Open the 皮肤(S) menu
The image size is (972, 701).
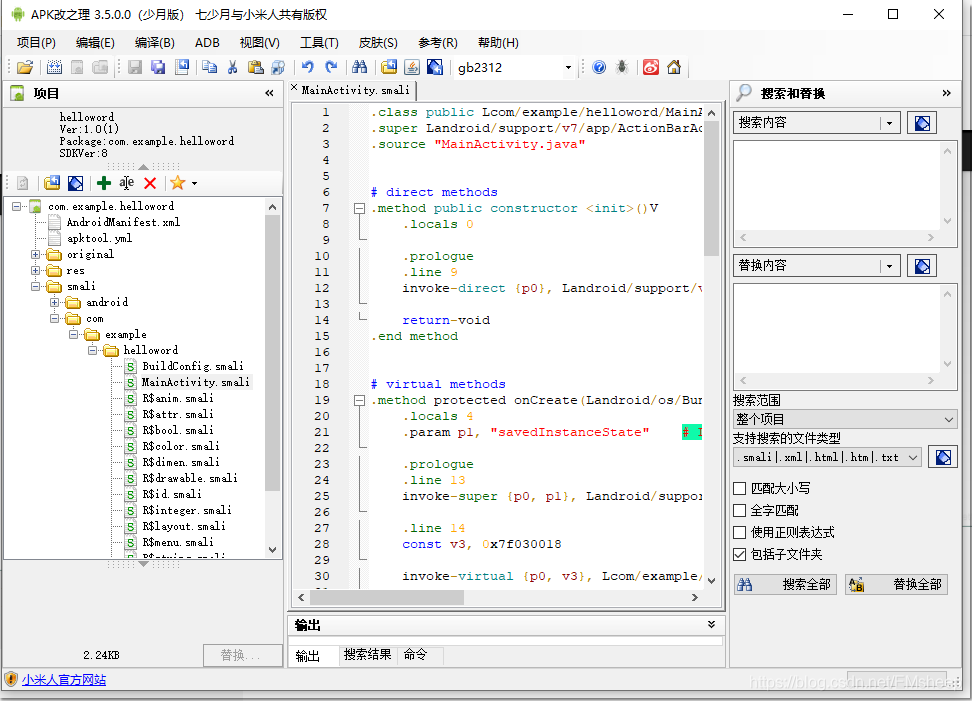[x=378, y=43]
